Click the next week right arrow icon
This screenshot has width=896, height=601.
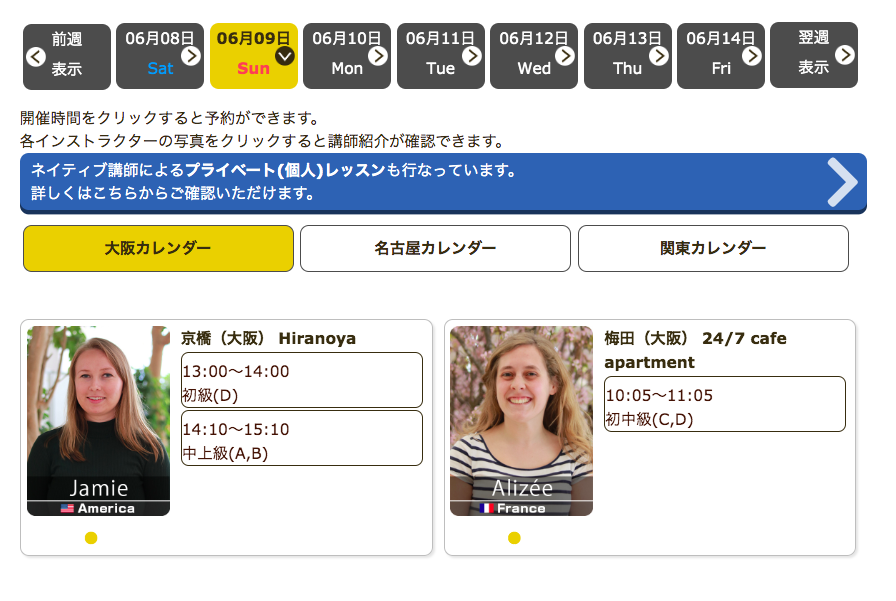(845, 54)
